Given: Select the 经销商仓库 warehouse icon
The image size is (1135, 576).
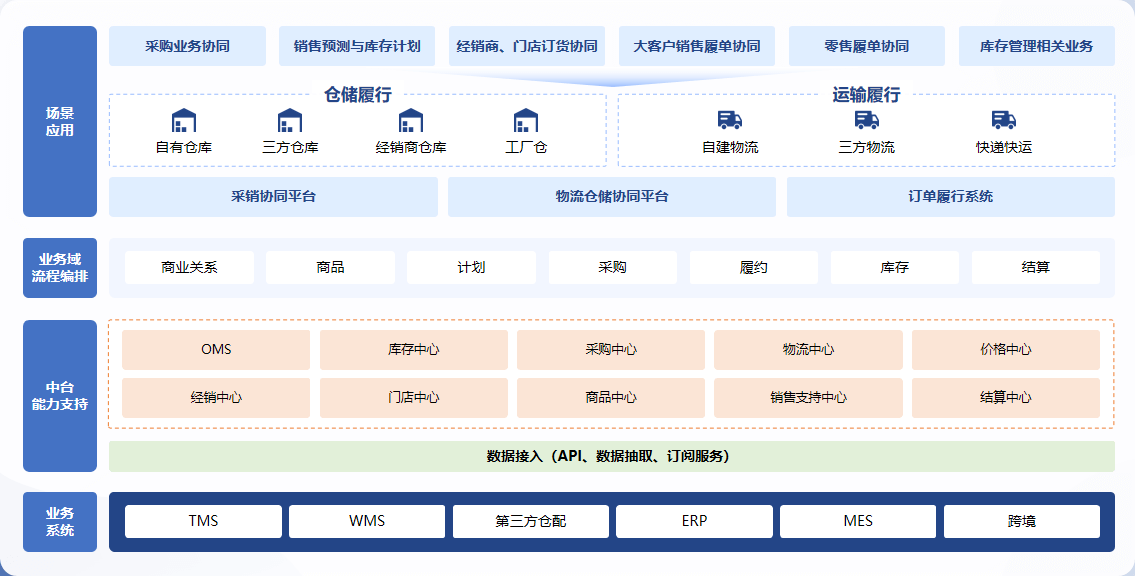Looking at the screenshot, I should 411,121.
